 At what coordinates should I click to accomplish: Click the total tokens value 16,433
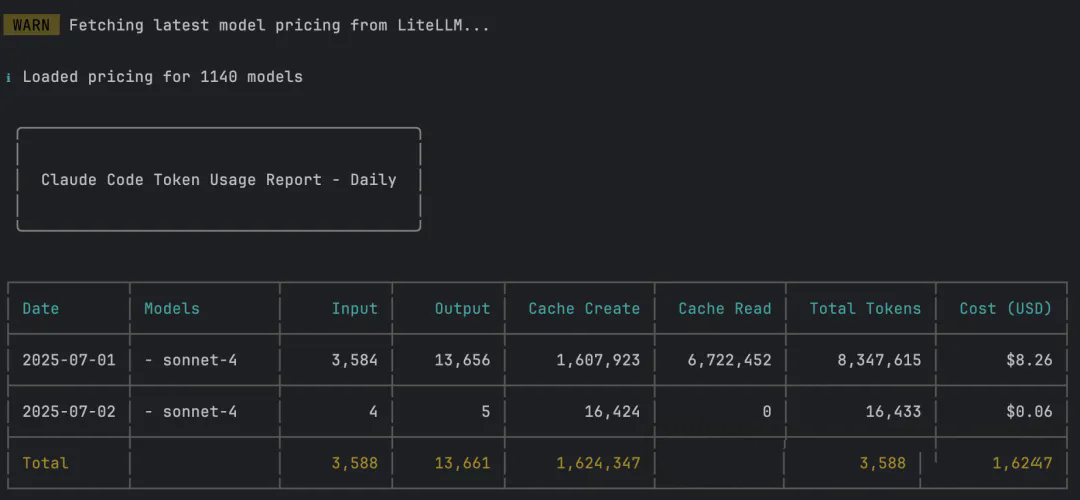tap(893, 412)
